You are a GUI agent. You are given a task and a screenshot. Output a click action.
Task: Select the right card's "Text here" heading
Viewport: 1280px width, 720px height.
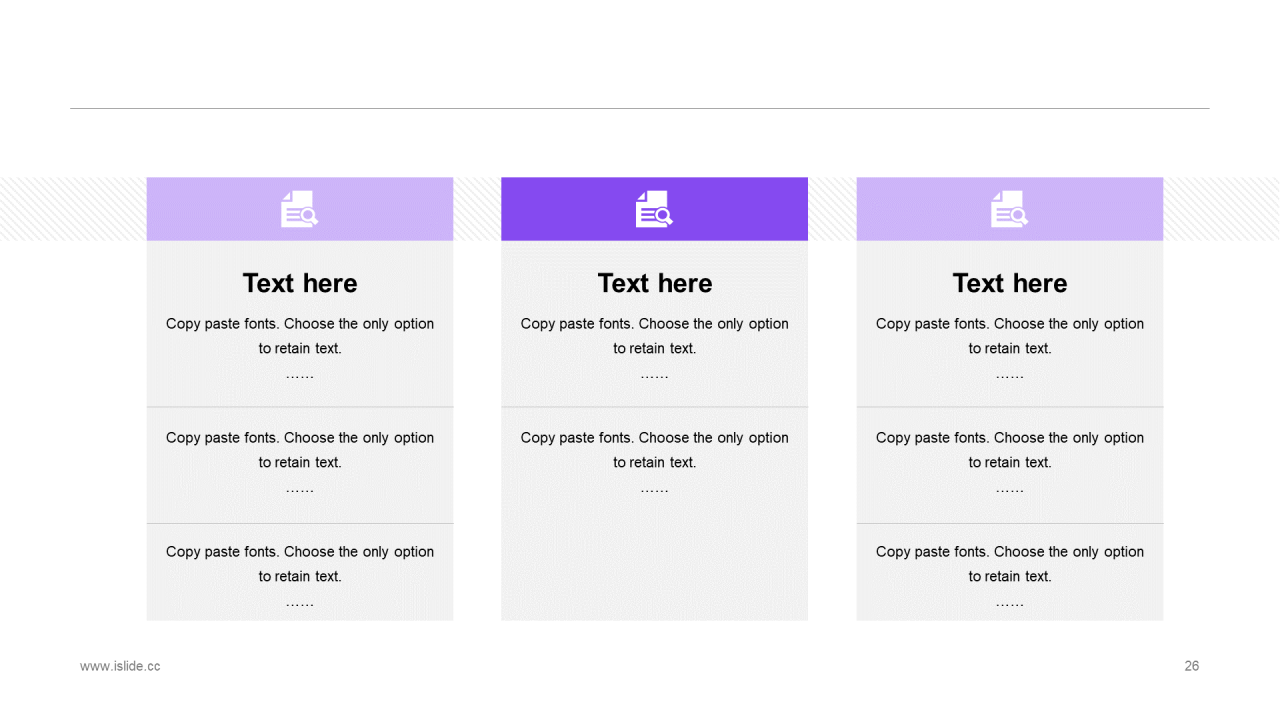pyautogui.click(x=1010, y=283)
